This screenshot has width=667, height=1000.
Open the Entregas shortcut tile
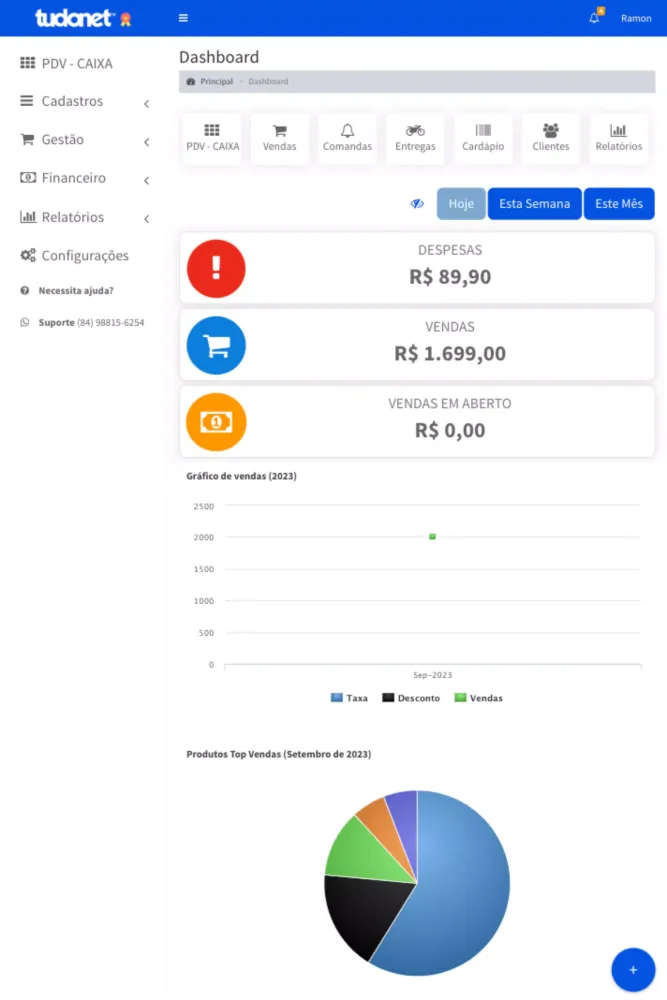tap(415, 138)
